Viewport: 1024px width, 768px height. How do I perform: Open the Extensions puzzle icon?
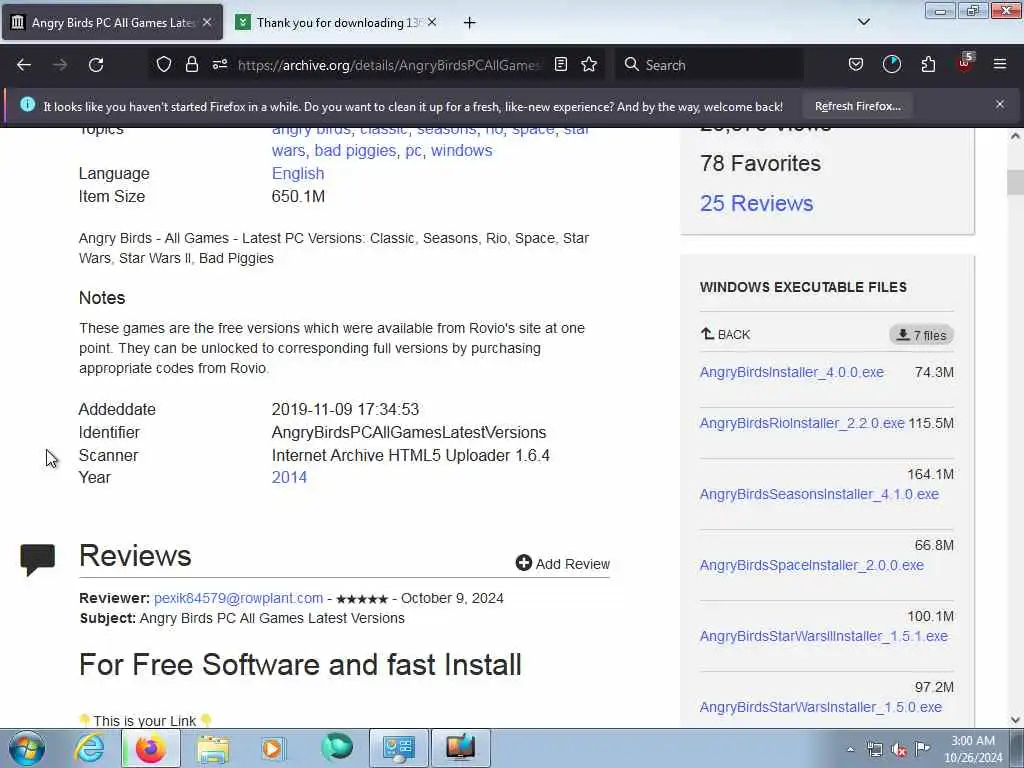(928, 64)
